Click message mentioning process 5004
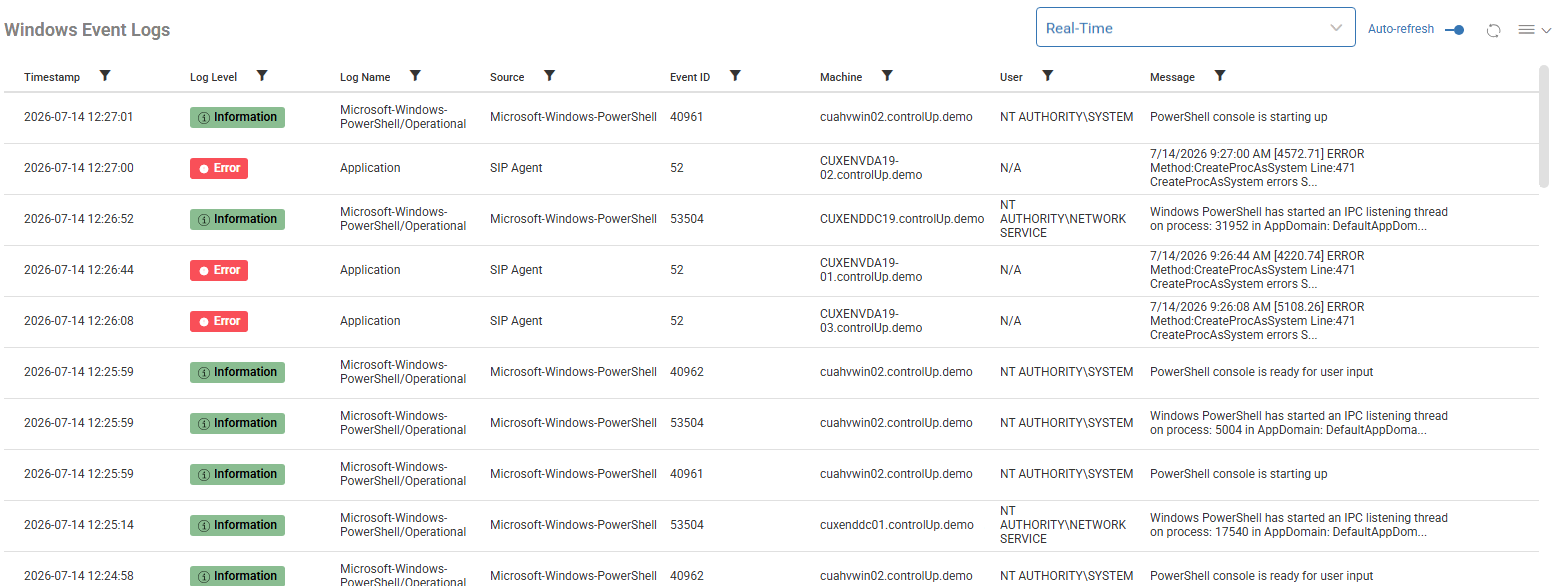 click(1299, 423)
